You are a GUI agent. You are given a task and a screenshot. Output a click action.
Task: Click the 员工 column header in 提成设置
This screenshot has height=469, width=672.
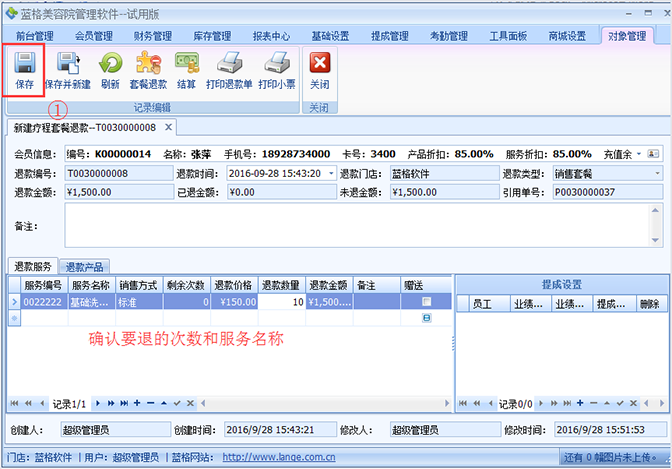click(x=489, y=304)
